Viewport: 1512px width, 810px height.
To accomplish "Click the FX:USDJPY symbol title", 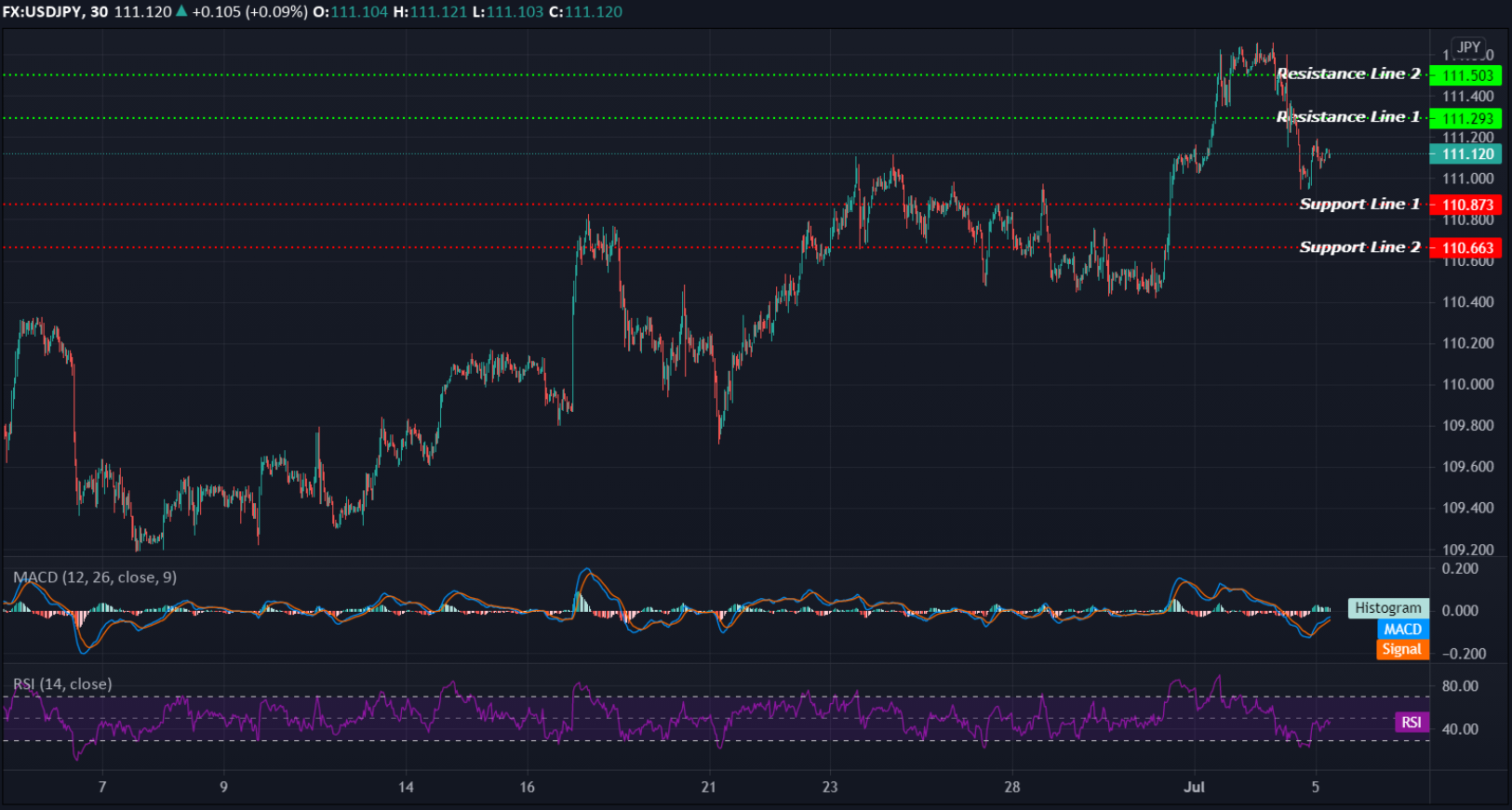I will pyautogui.click(x=43, y=12).
